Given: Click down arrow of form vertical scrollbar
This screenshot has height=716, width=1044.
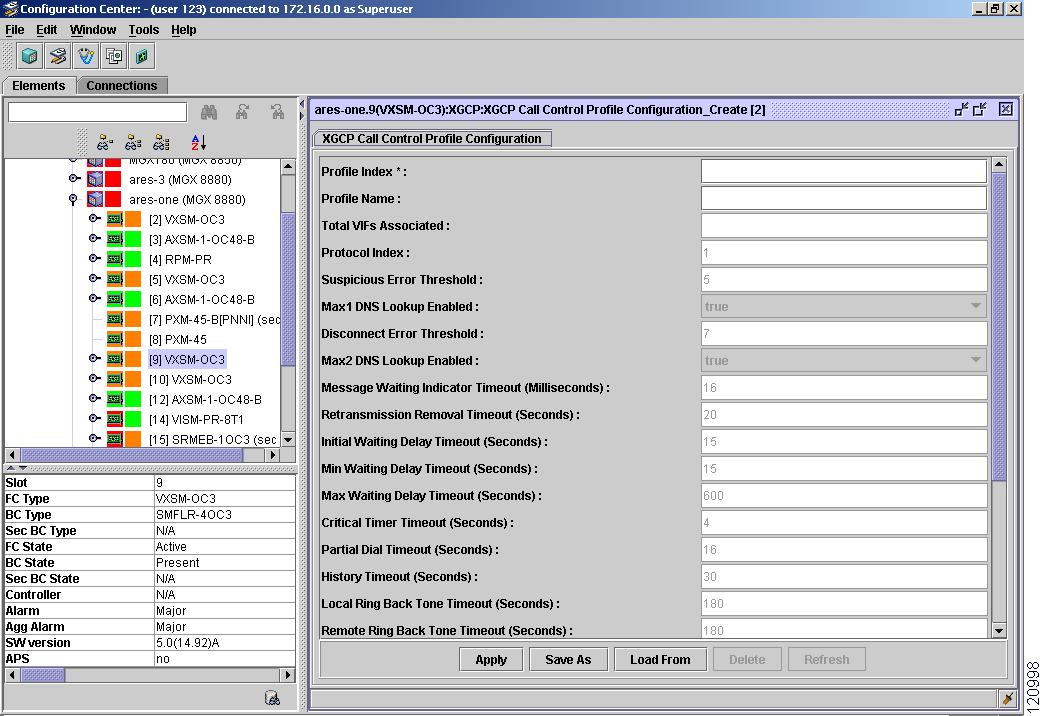Looking at the screenshot, I should click(x=999, y=630).
